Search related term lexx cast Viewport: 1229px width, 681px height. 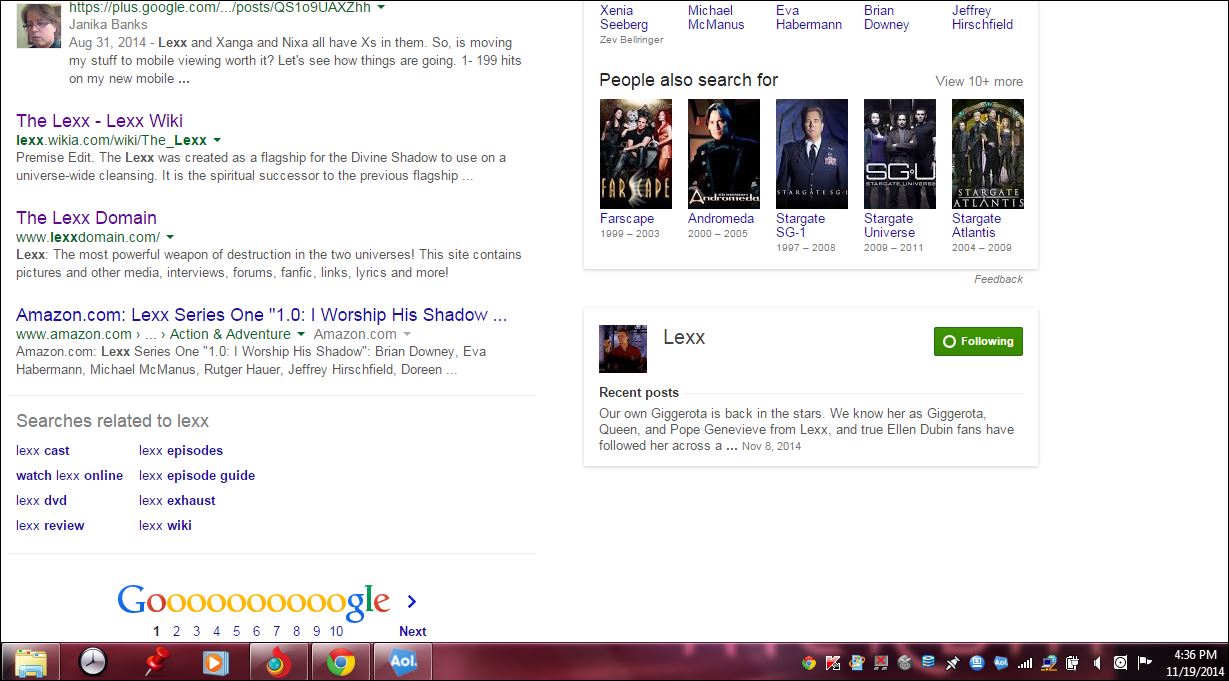[43, 450]
